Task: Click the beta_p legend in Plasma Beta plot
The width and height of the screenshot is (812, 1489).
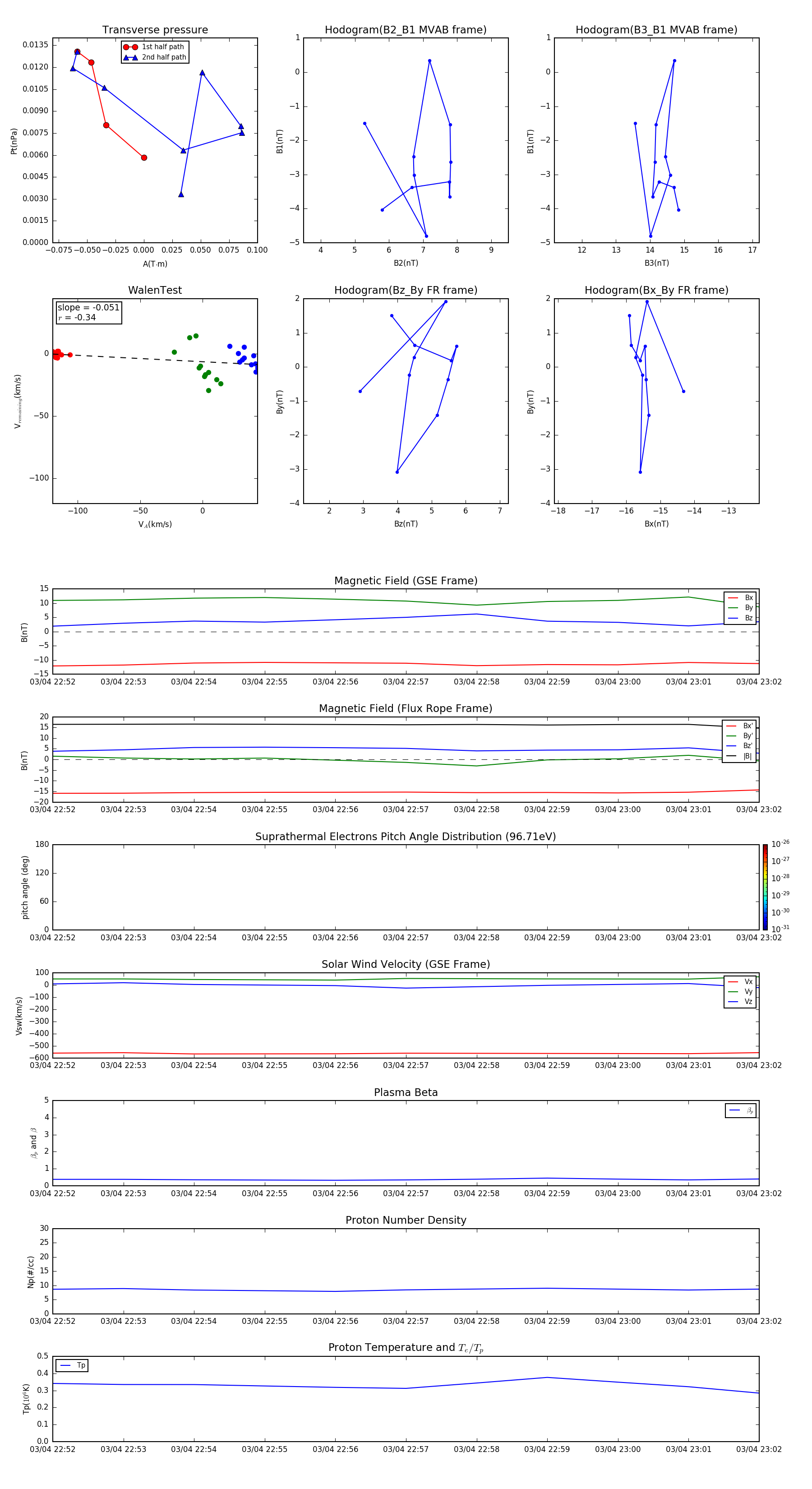Action: tap(740, 1110)
